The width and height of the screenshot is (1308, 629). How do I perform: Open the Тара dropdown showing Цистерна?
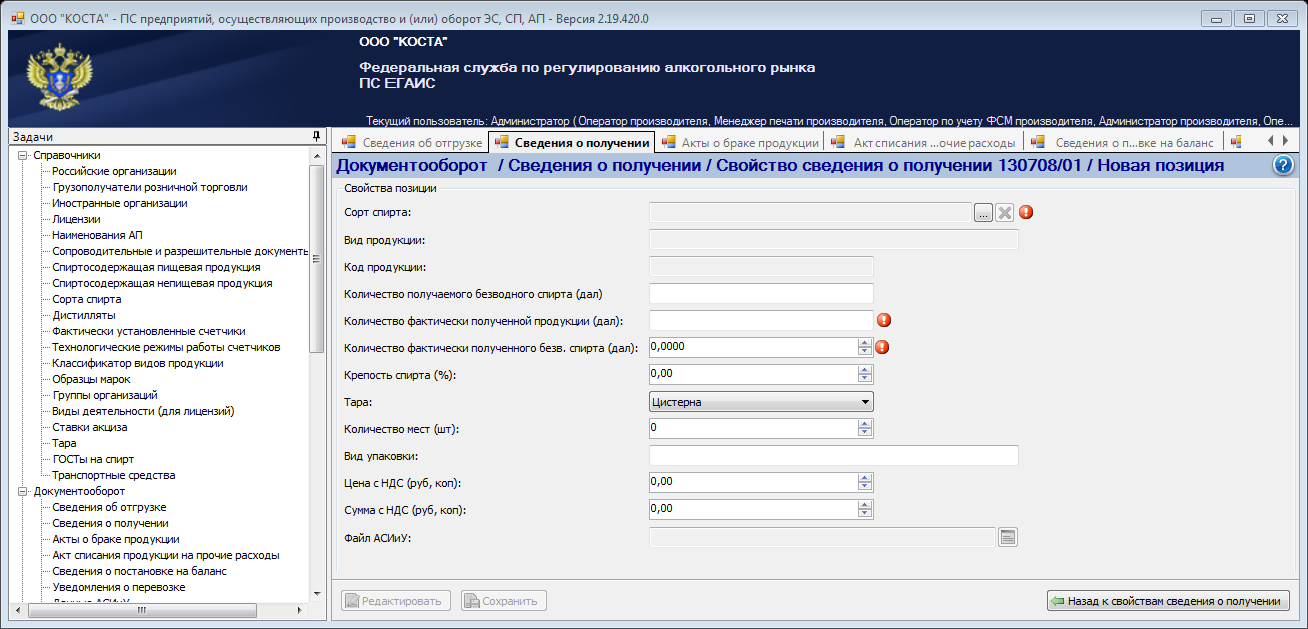(x=761, y=401)
